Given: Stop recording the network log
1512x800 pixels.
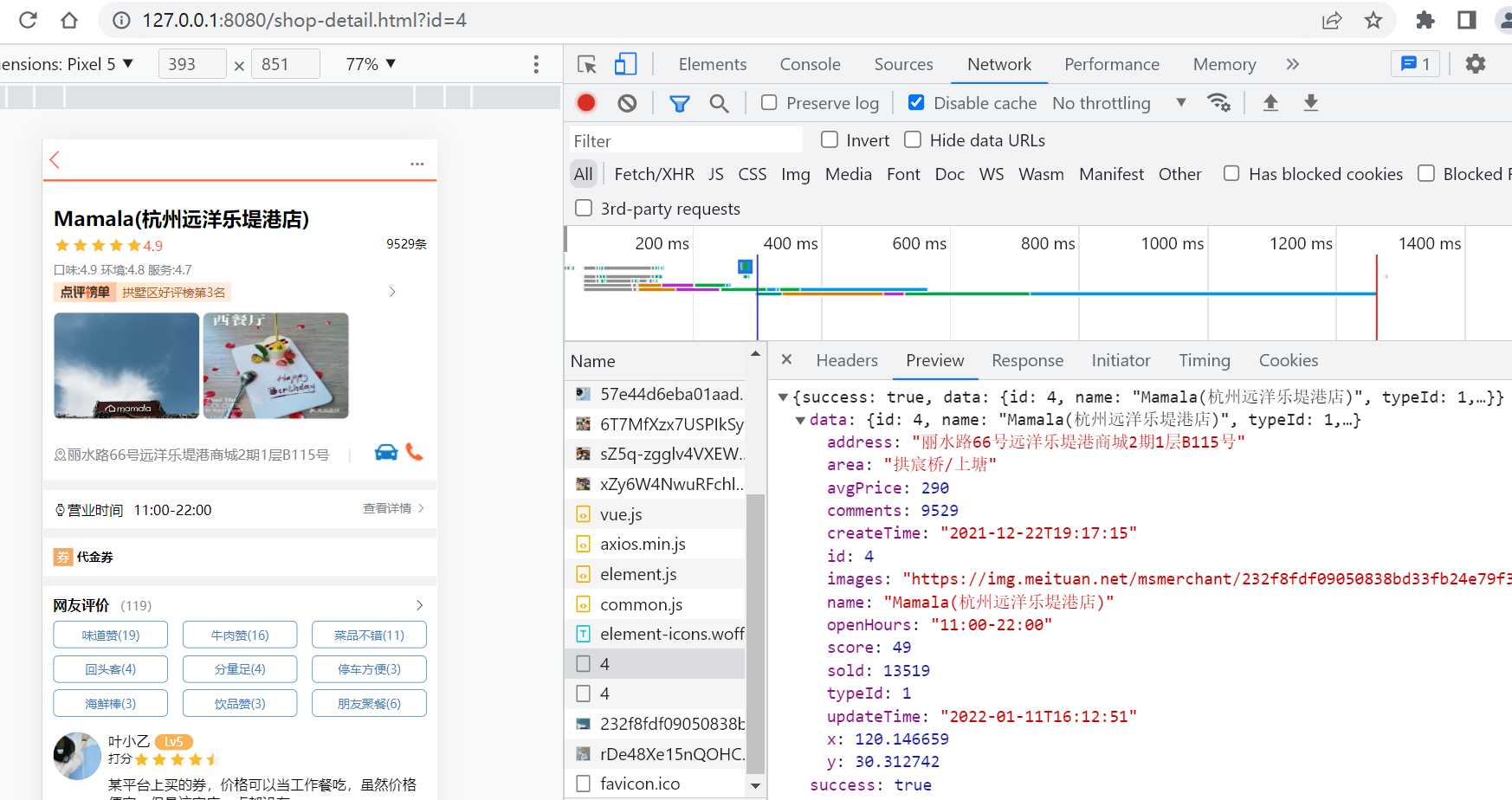Looking at the screenshot, I should pyautogui.click(x=586, y=103).
